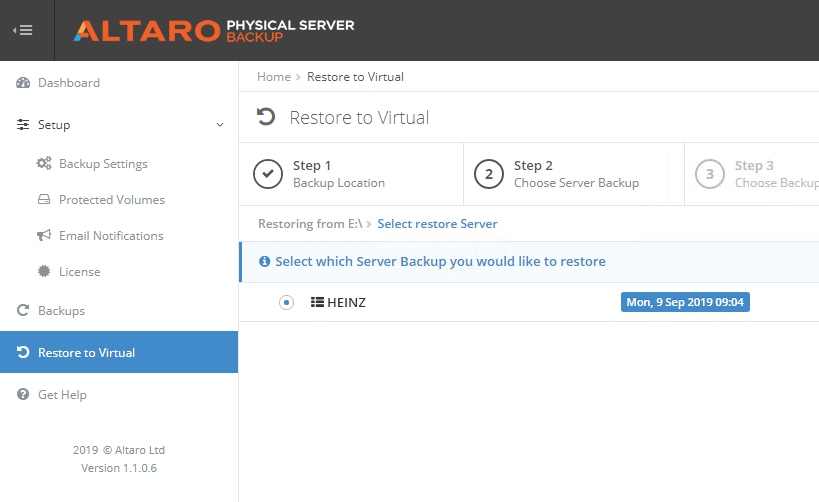Go to the Backups section

click(61, 311)
